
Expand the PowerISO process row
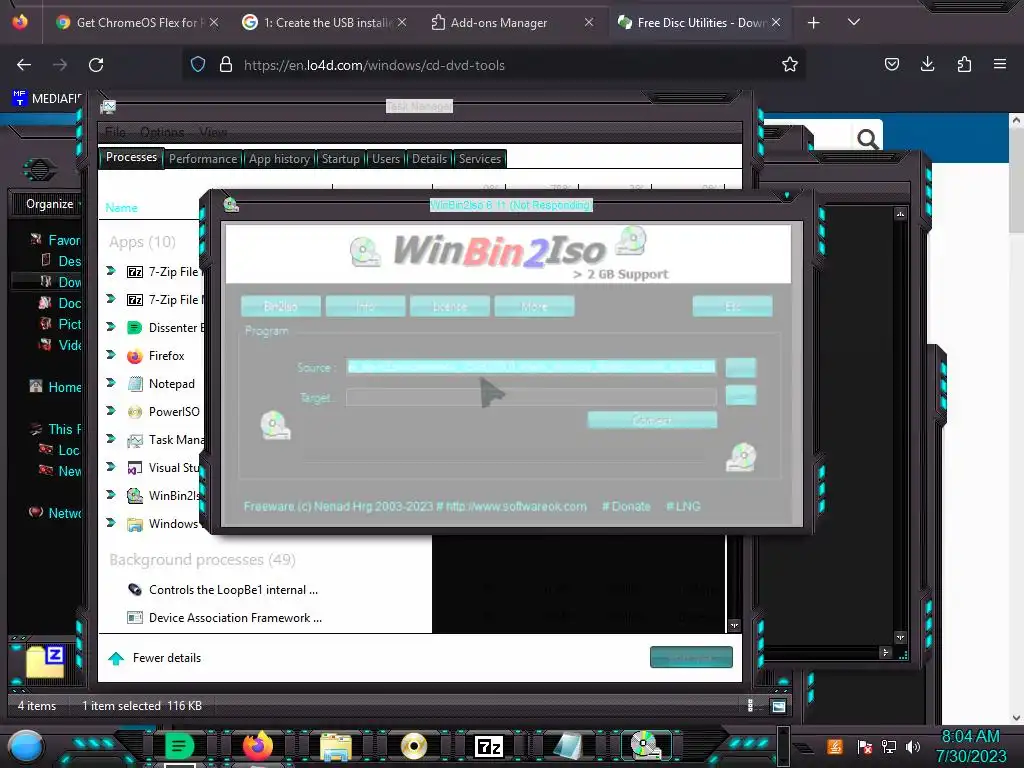click(111, 411)
